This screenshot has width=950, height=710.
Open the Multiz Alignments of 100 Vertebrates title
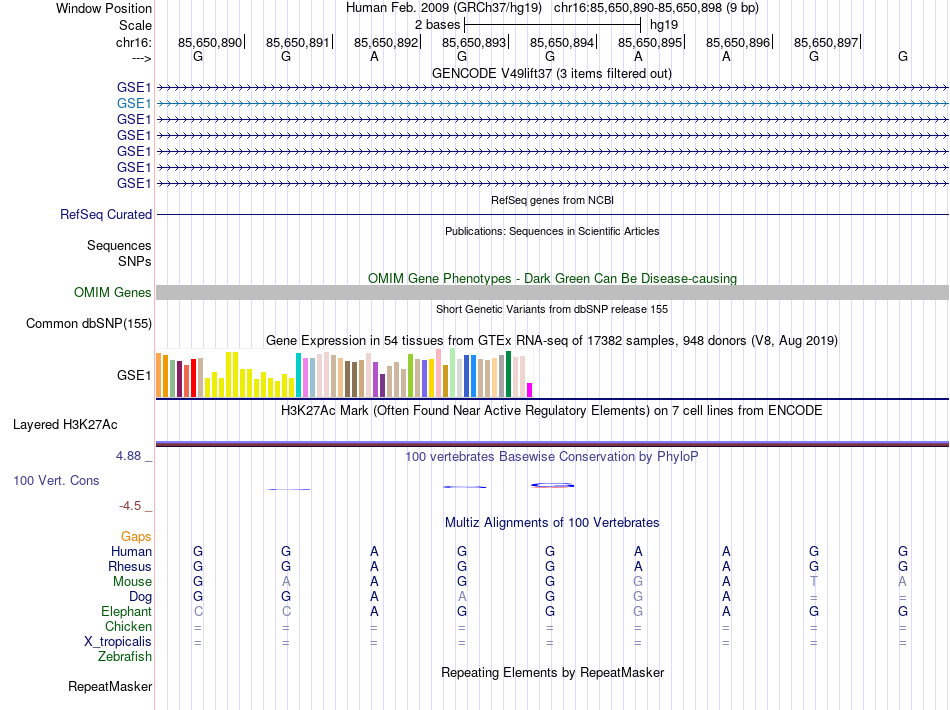[552, 522]
